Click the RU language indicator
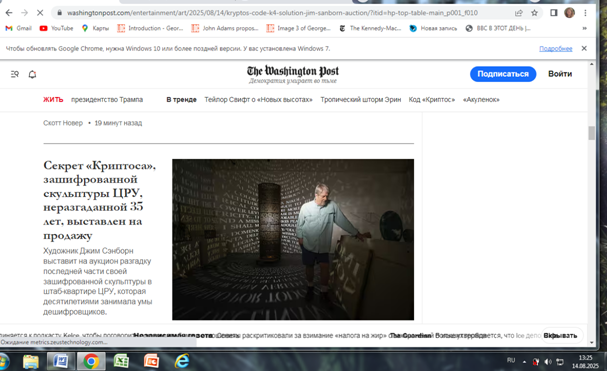This screenshot has height=375, width=607. point(511,360)
